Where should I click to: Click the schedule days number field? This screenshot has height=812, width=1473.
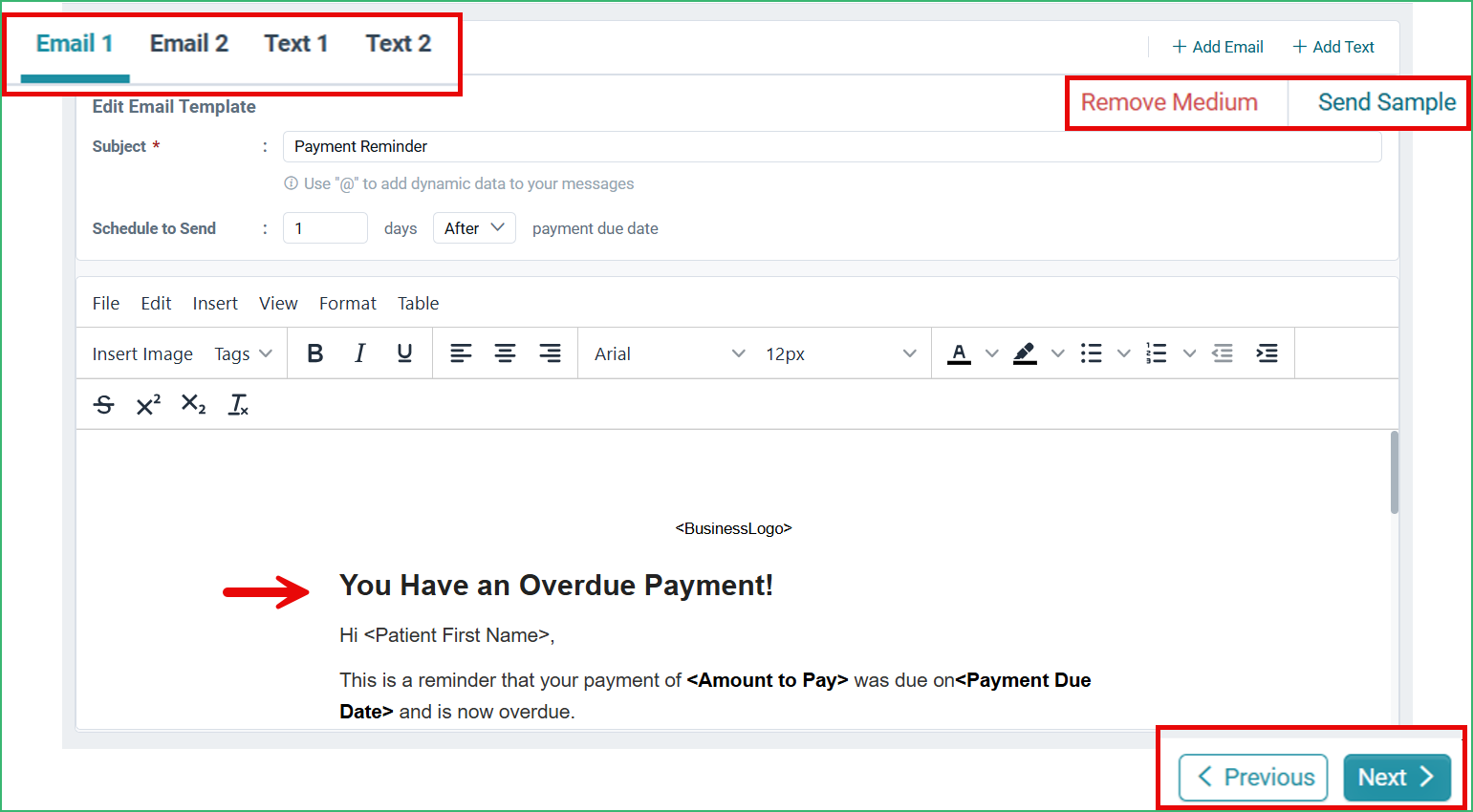pyautogui.click(x=325, y=228)
